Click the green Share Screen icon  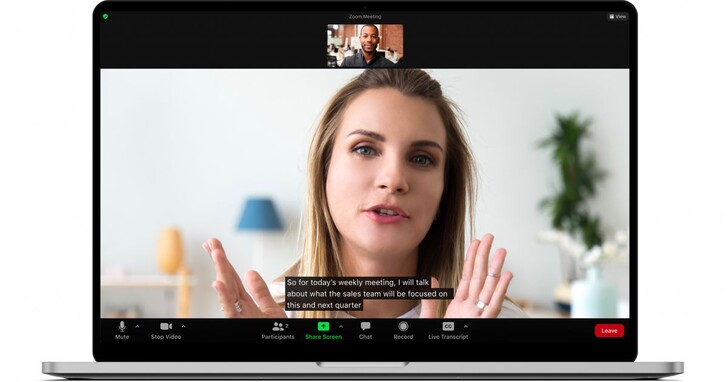coord(323,326)
